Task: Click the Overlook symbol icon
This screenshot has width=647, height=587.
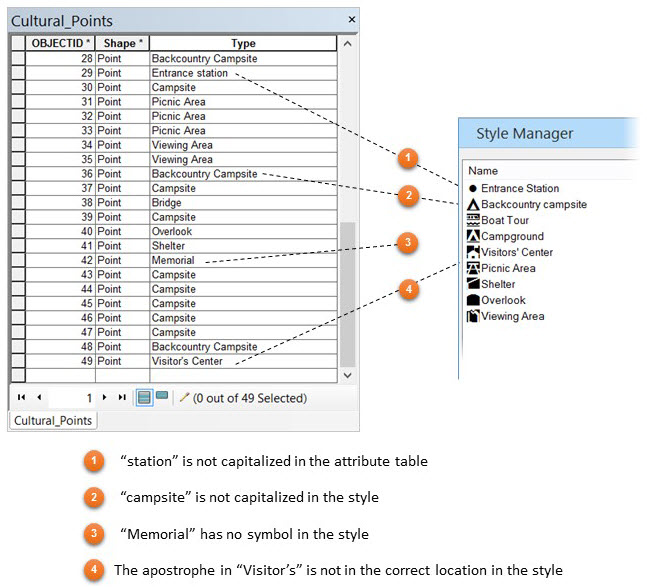Action: click(x=473, y=300)
